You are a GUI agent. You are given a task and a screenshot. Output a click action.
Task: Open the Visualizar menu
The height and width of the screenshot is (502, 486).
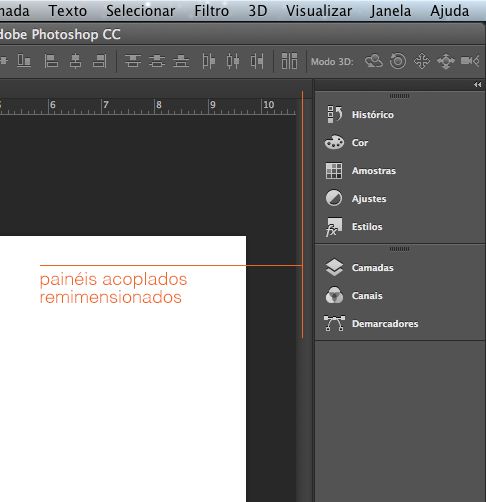[x=319, y=11]
